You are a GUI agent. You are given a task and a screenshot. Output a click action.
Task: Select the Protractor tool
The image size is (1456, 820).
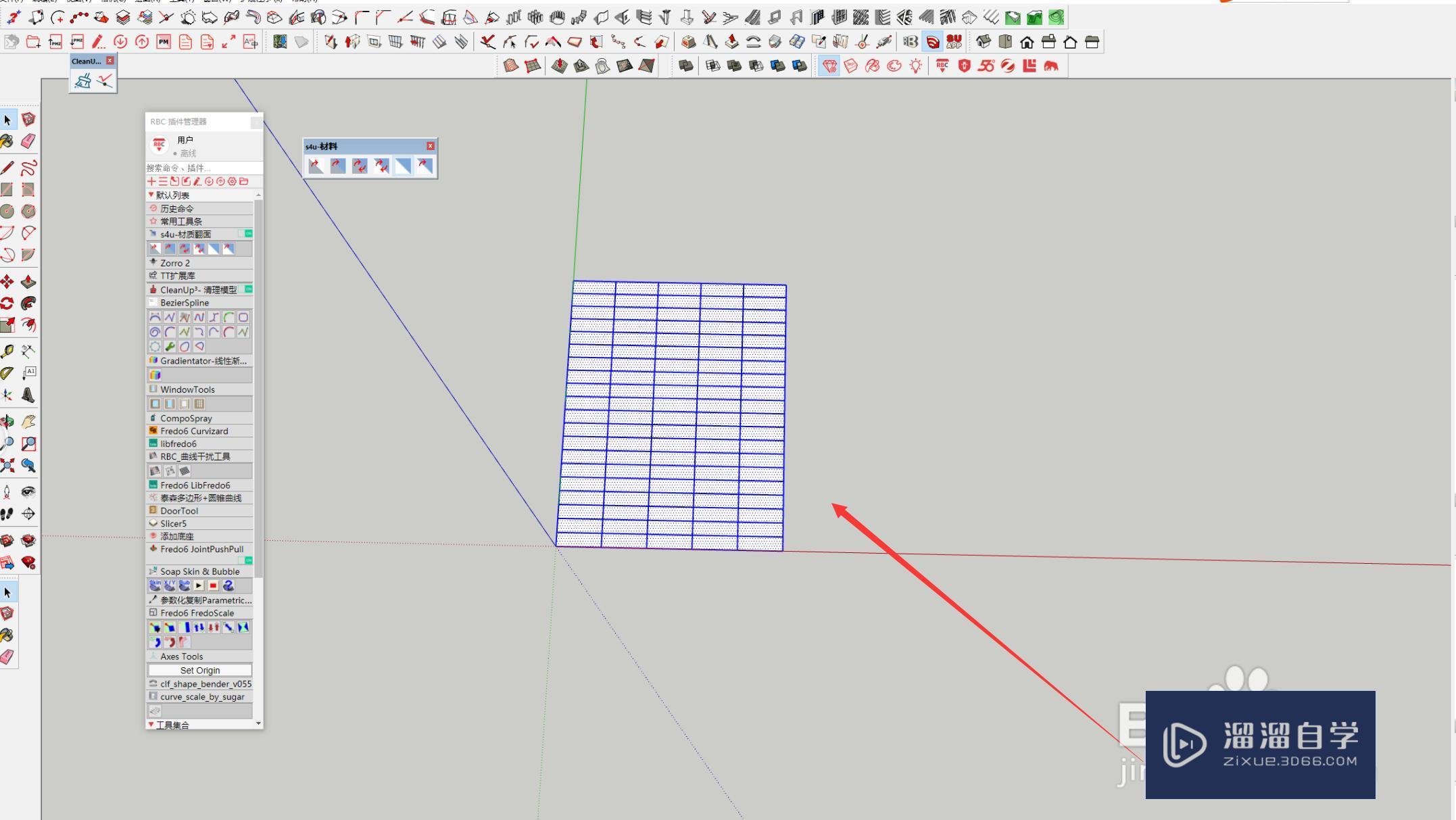pyautogui.click(x=7, y=373)
